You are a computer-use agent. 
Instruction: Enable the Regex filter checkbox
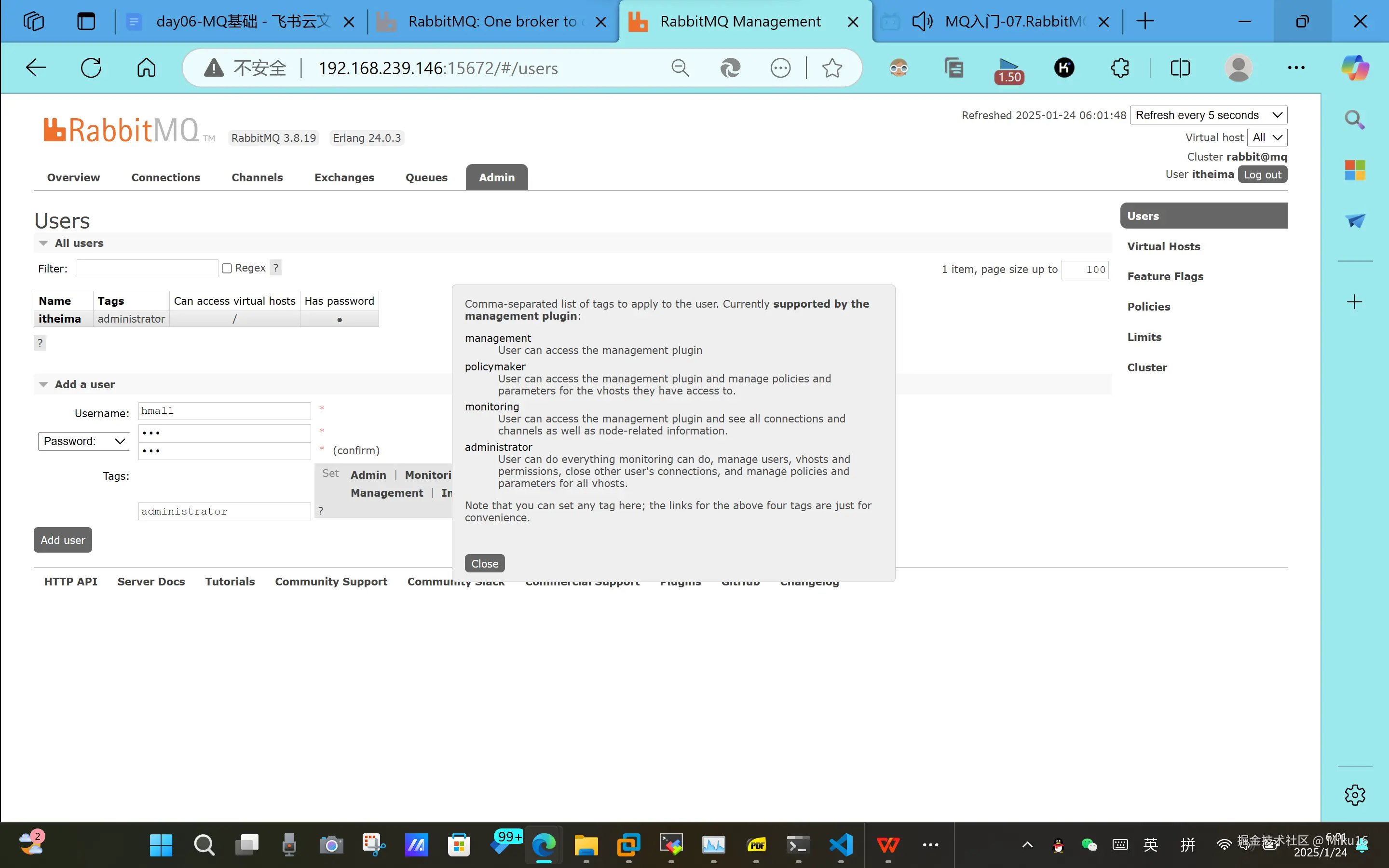(x=227, y=268)
